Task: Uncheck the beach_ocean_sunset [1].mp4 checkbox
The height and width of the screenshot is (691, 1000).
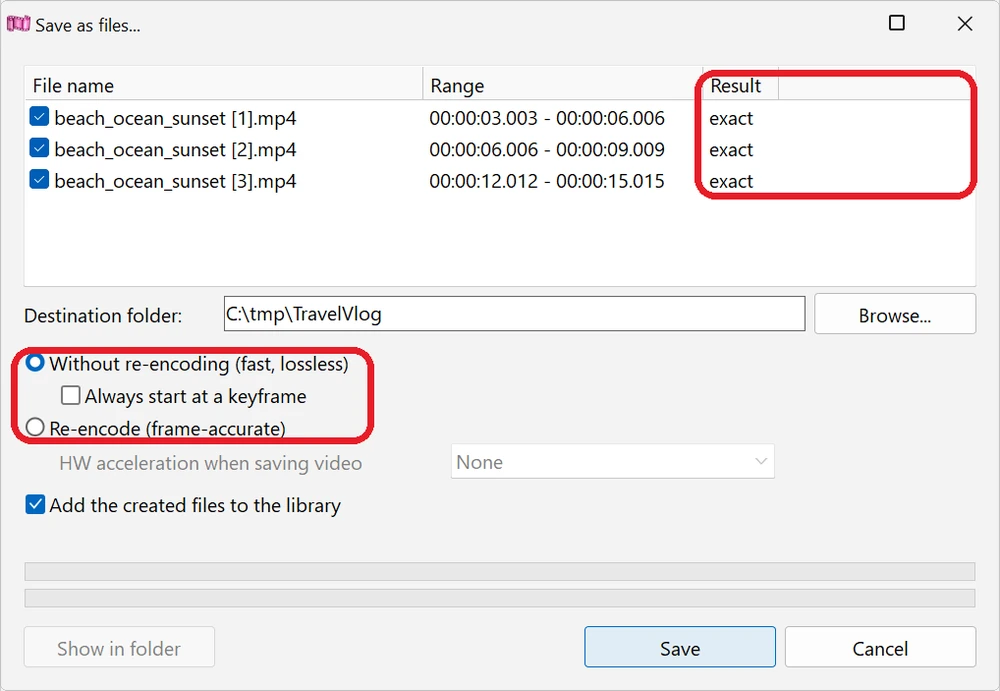Action: click(x=39, y=117)
